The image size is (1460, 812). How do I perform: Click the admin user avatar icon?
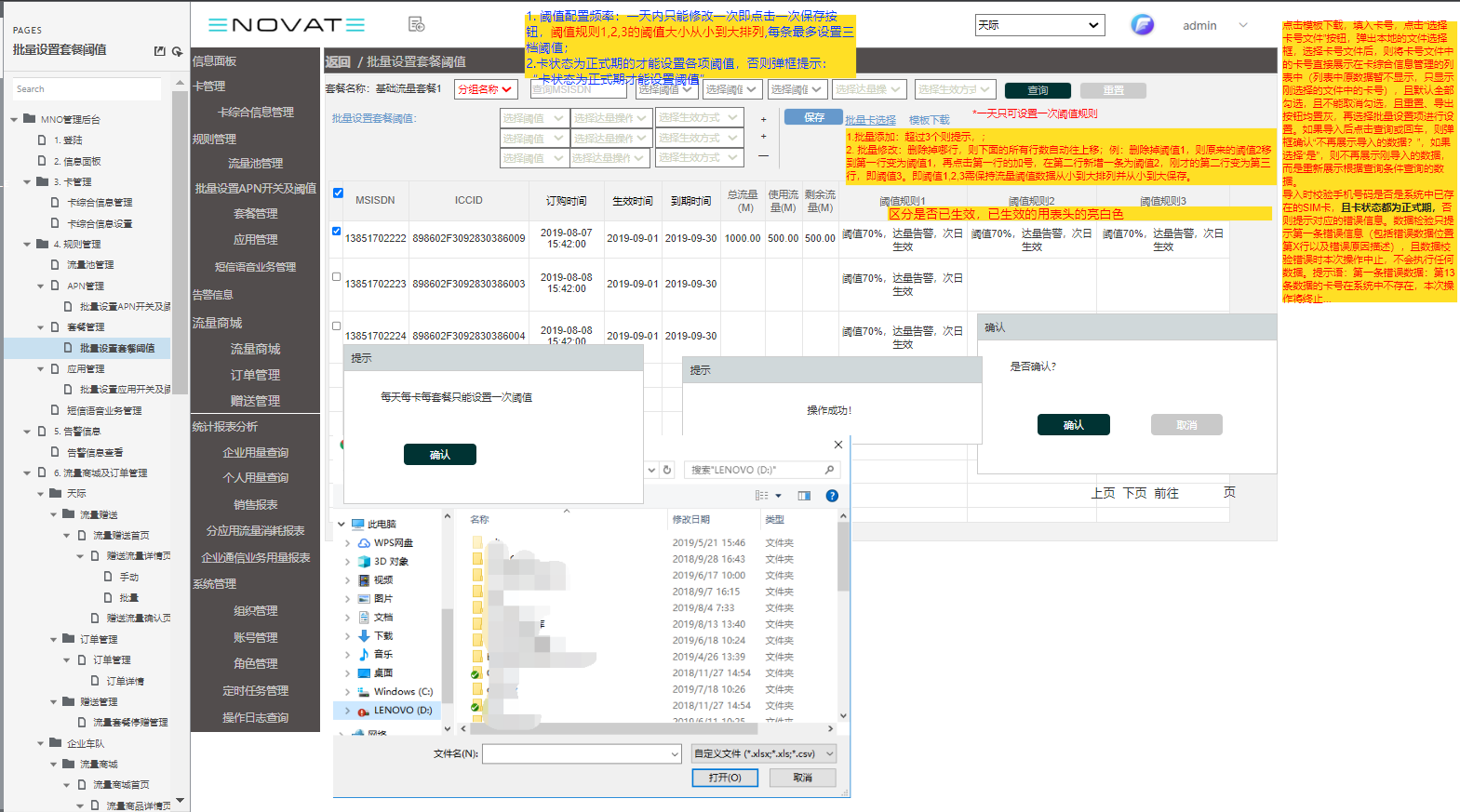click(x=1142, y=25)
